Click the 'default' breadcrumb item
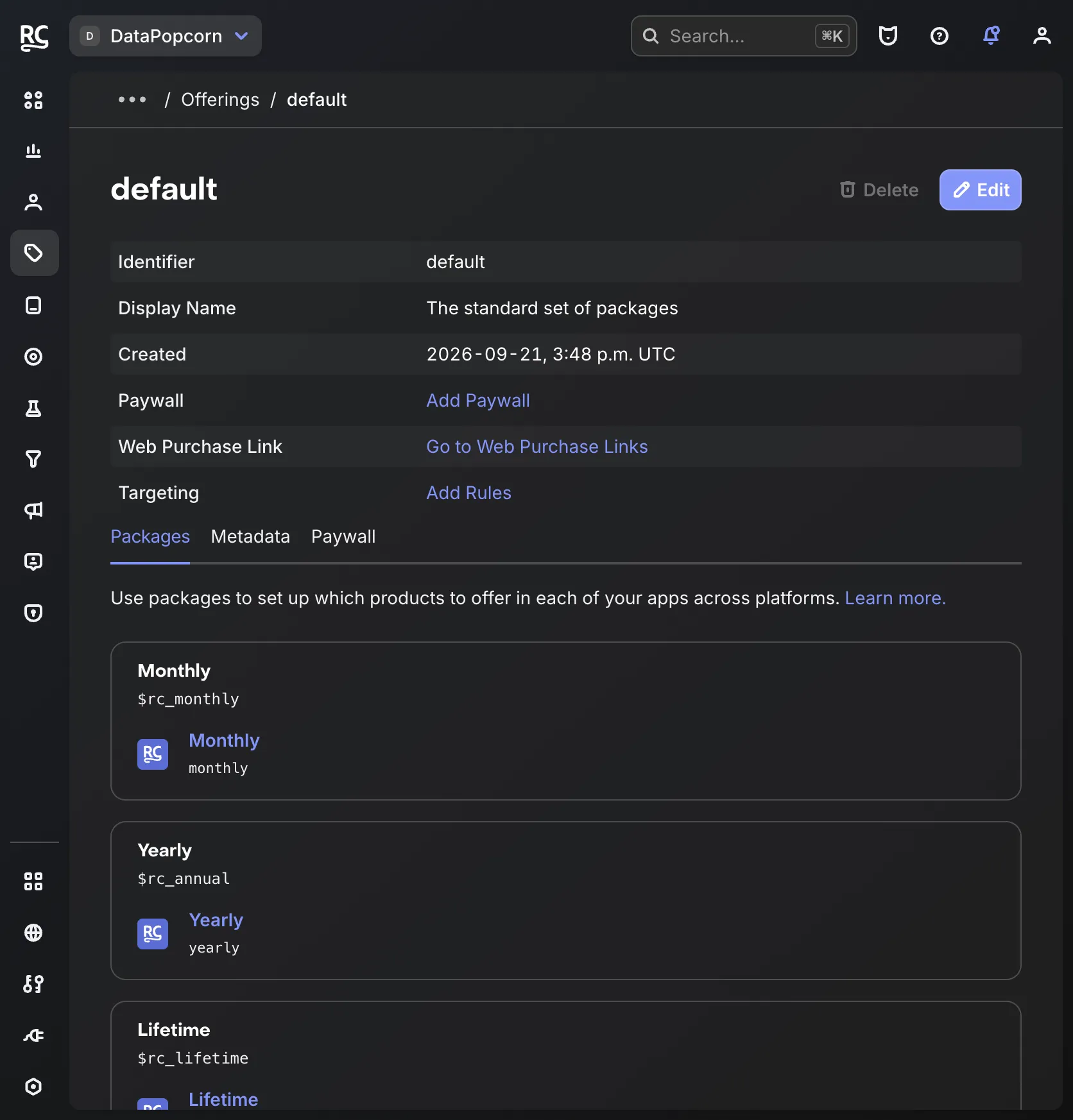The image size is (1073, 1120). (x=317, y=100)
